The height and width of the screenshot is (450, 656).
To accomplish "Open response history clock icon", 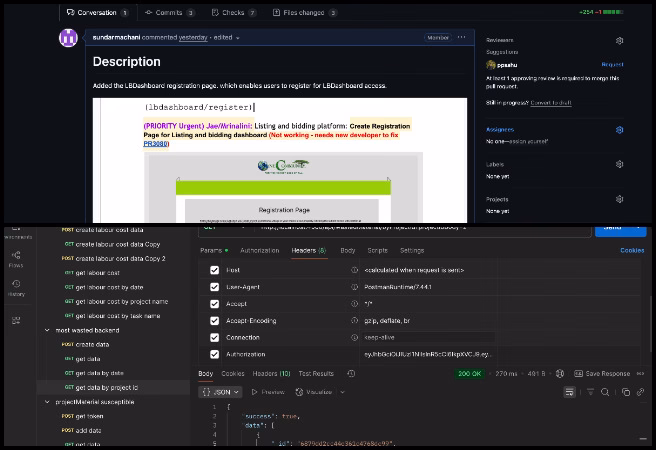I will tap(351, 373).
